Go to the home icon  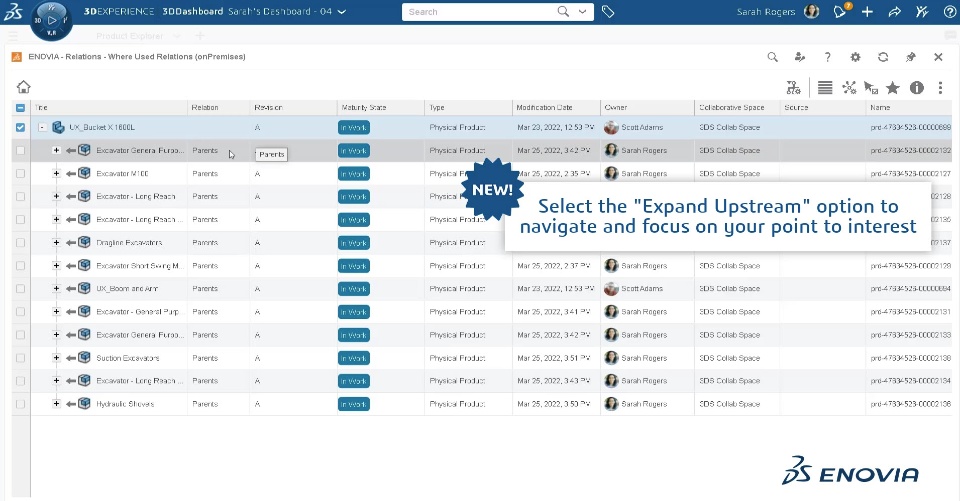point(23,87)
